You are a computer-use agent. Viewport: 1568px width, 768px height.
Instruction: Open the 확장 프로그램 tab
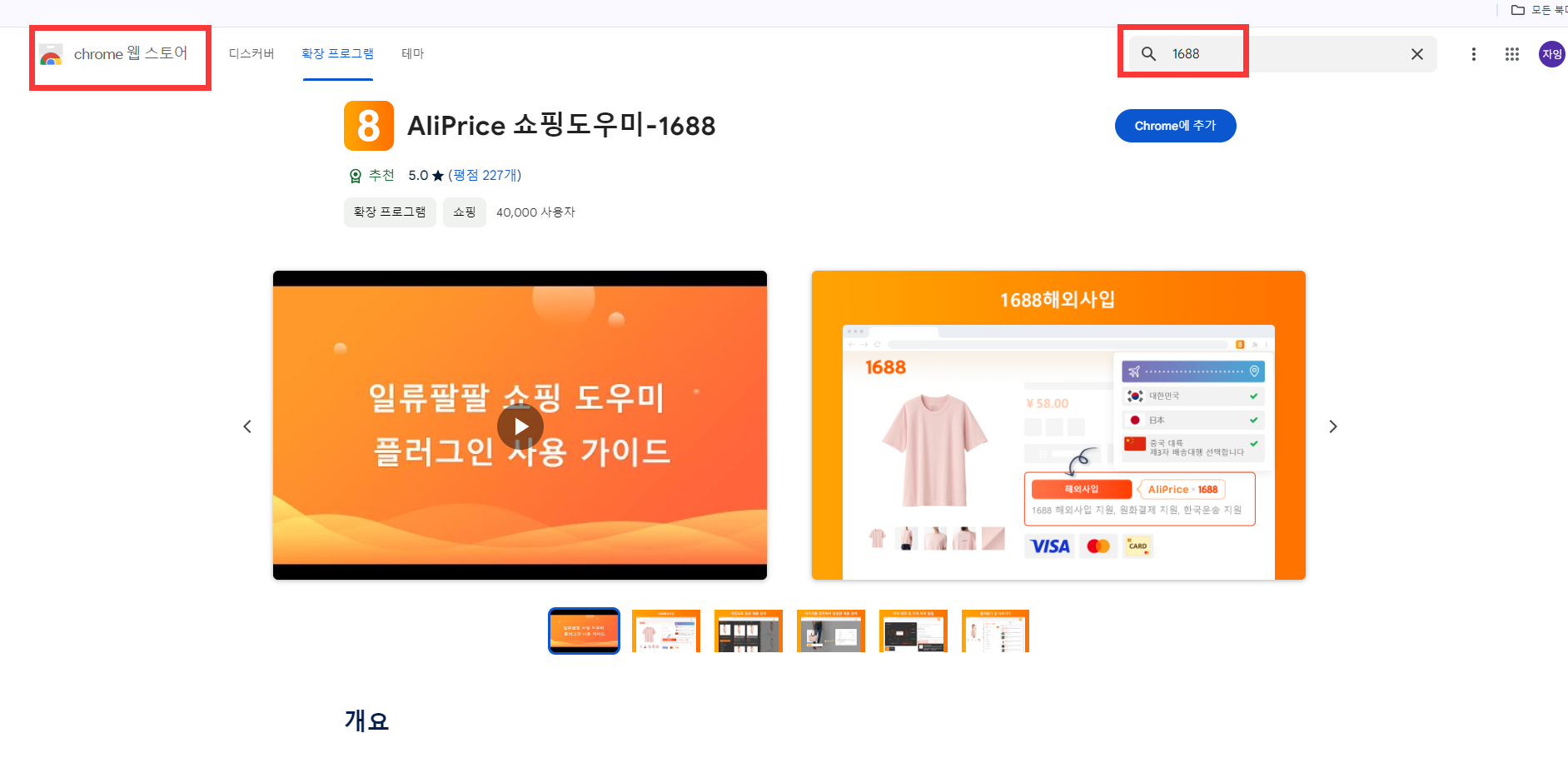[x=337, y=53]
